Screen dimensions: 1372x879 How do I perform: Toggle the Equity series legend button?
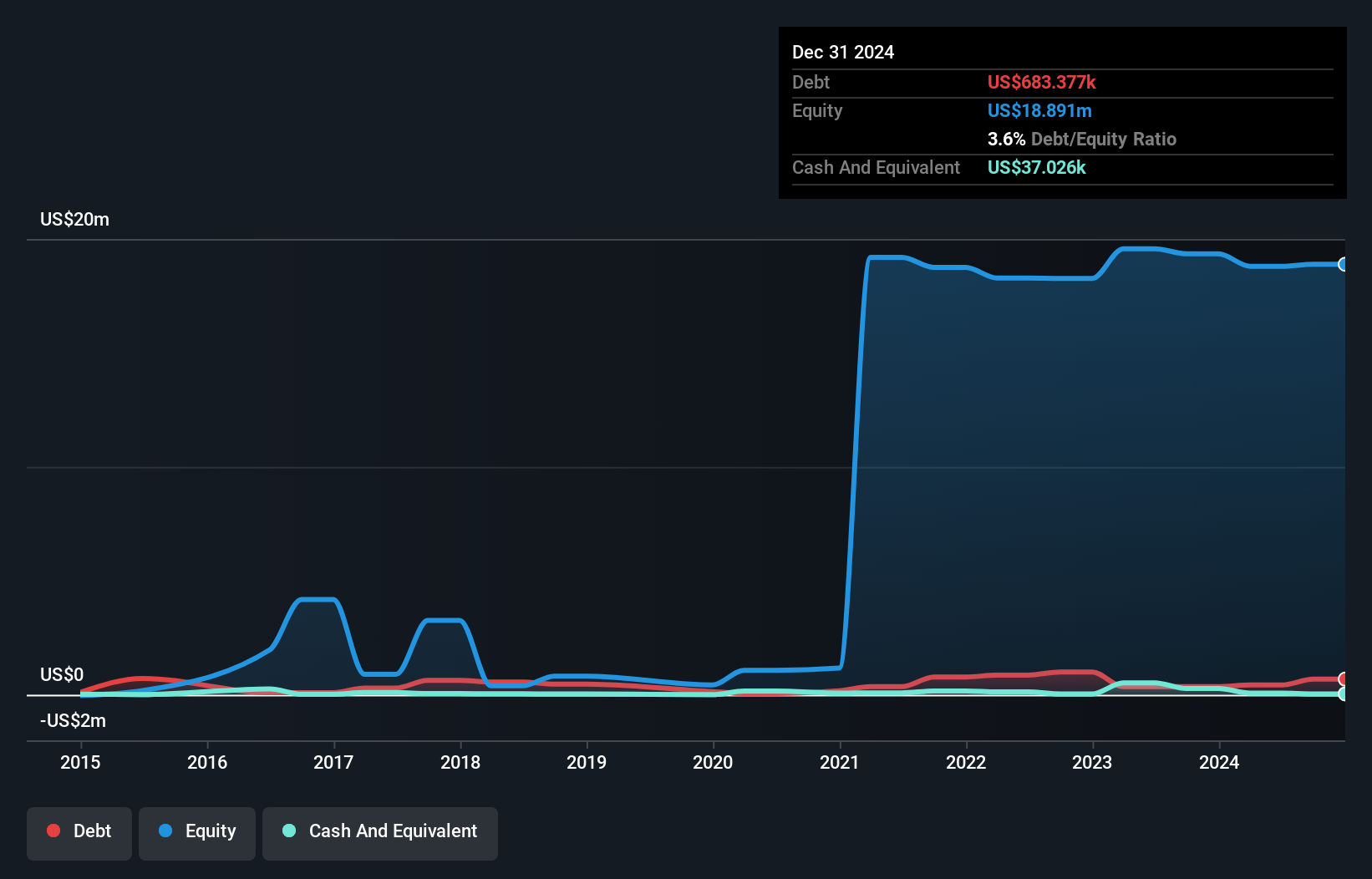click(197, 833)
